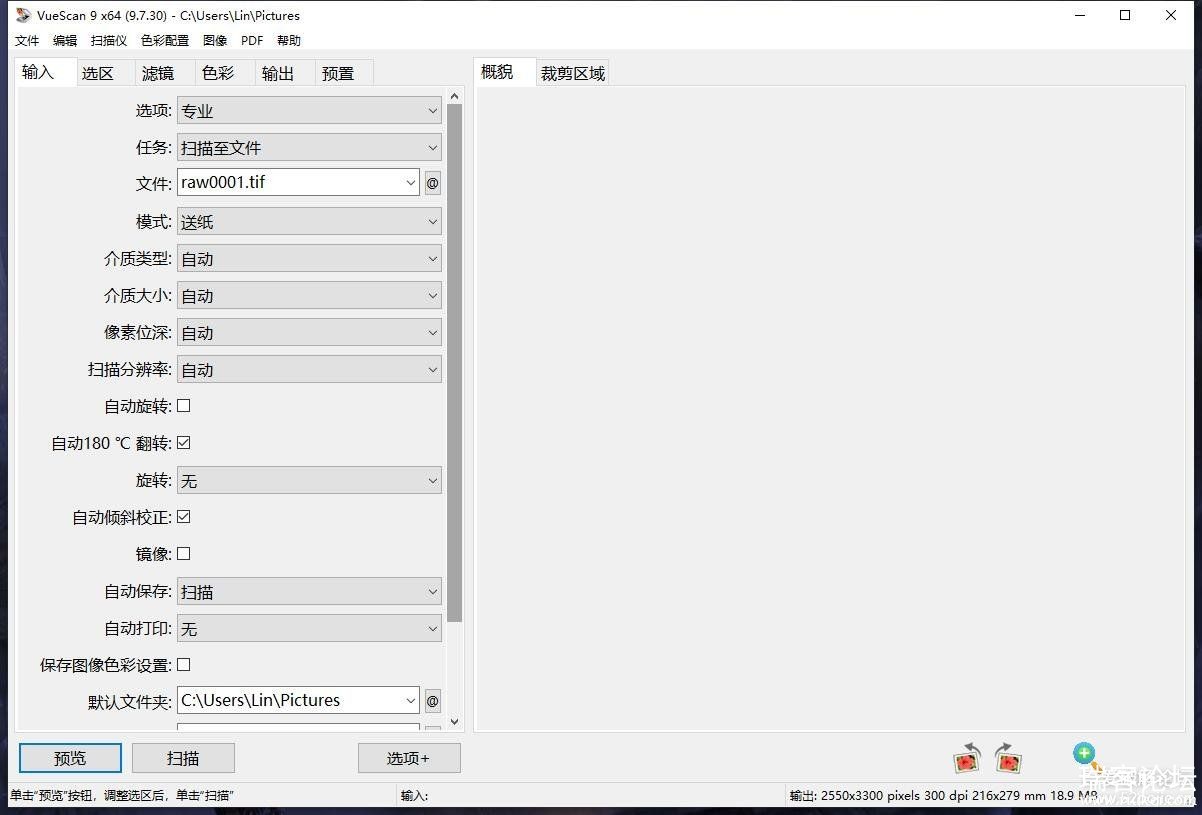Open the 文件 menu

click(x=27, y=41)
